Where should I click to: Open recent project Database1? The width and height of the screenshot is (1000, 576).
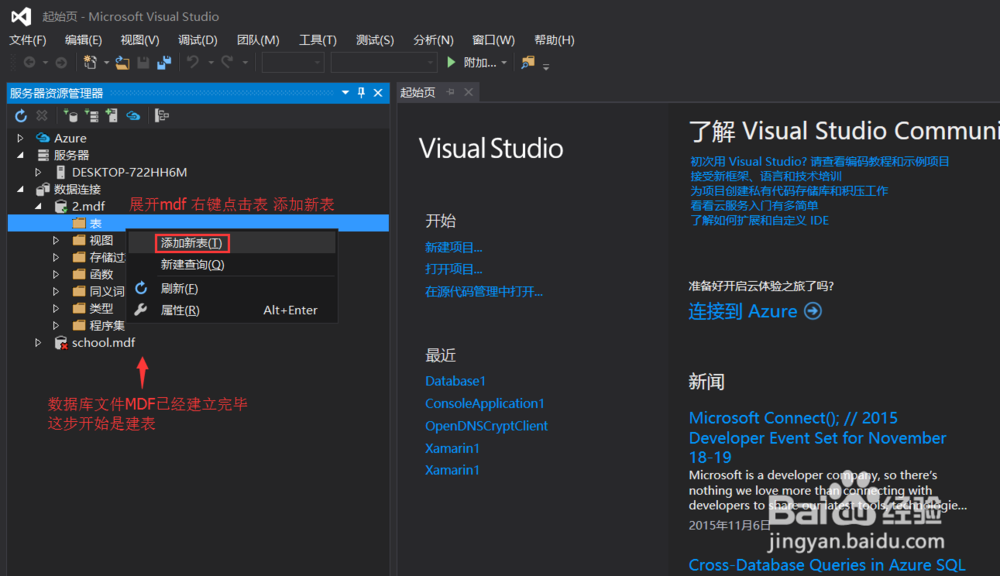(x=455, y=381)
